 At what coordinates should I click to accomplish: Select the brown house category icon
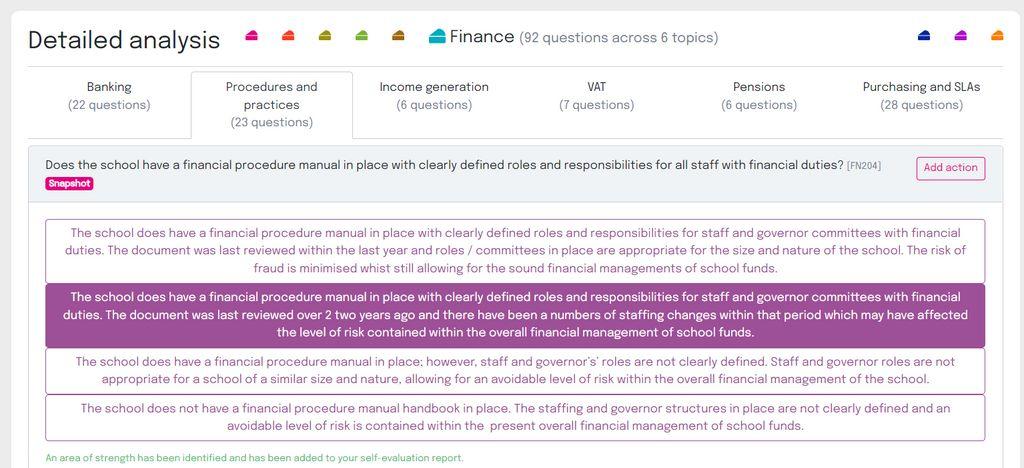[x=398, y=36]
